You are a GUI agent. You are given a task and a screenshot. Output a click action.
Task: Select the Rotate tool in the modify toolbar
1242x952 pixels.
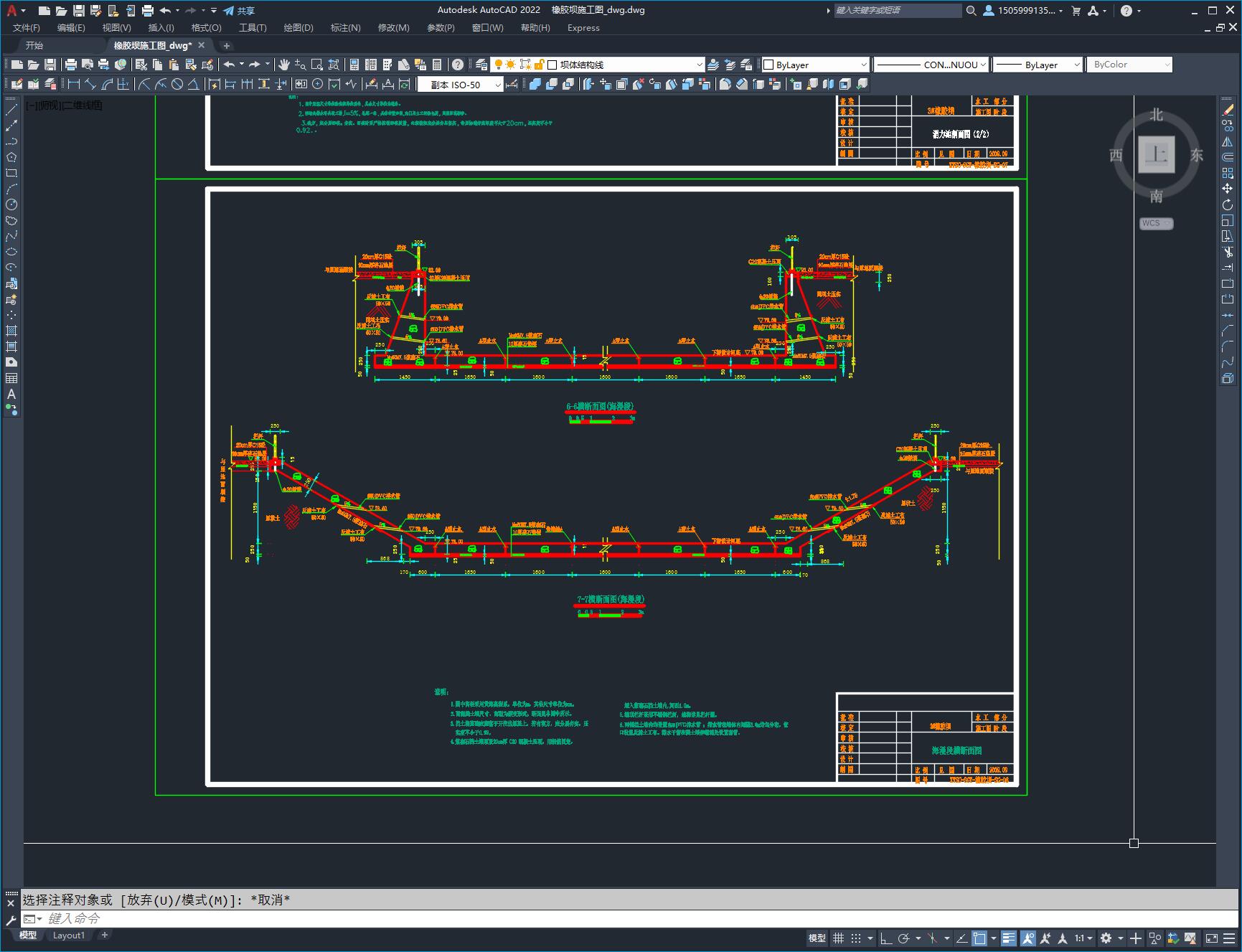1228,204
